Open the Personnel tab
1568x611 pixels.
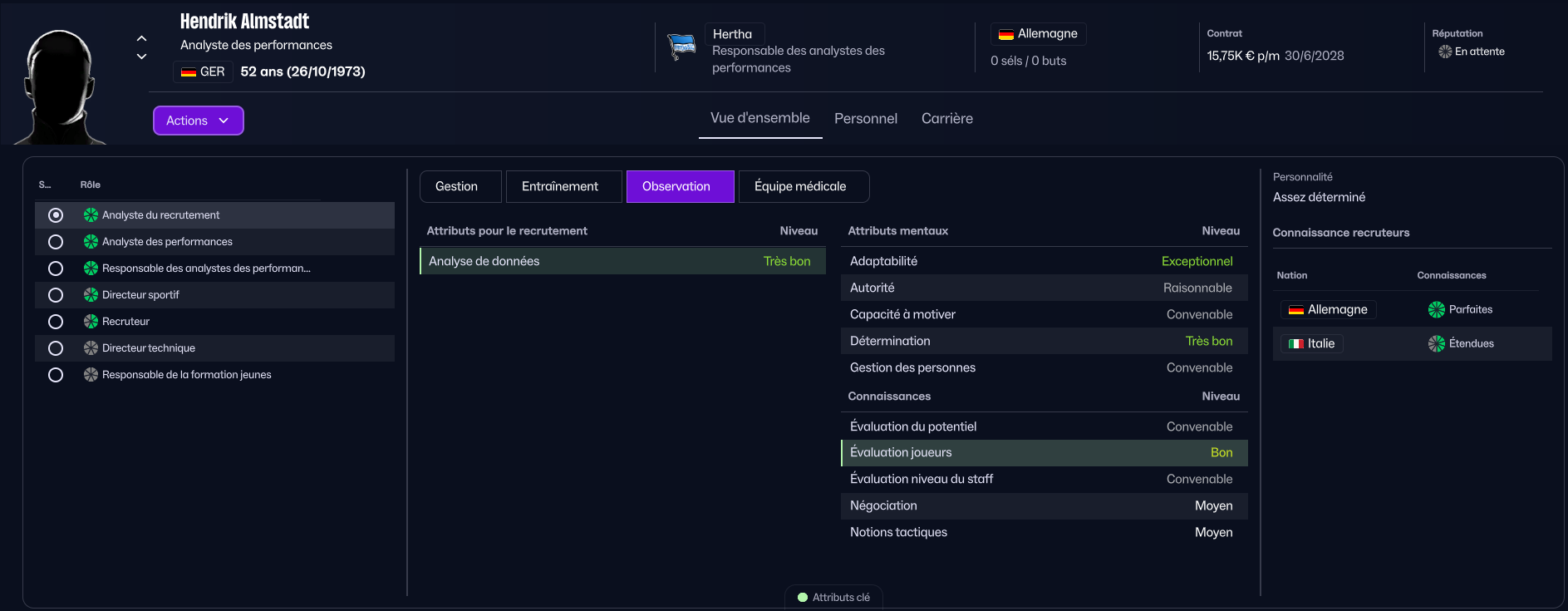pyautogui.click(x=865, y=119)
